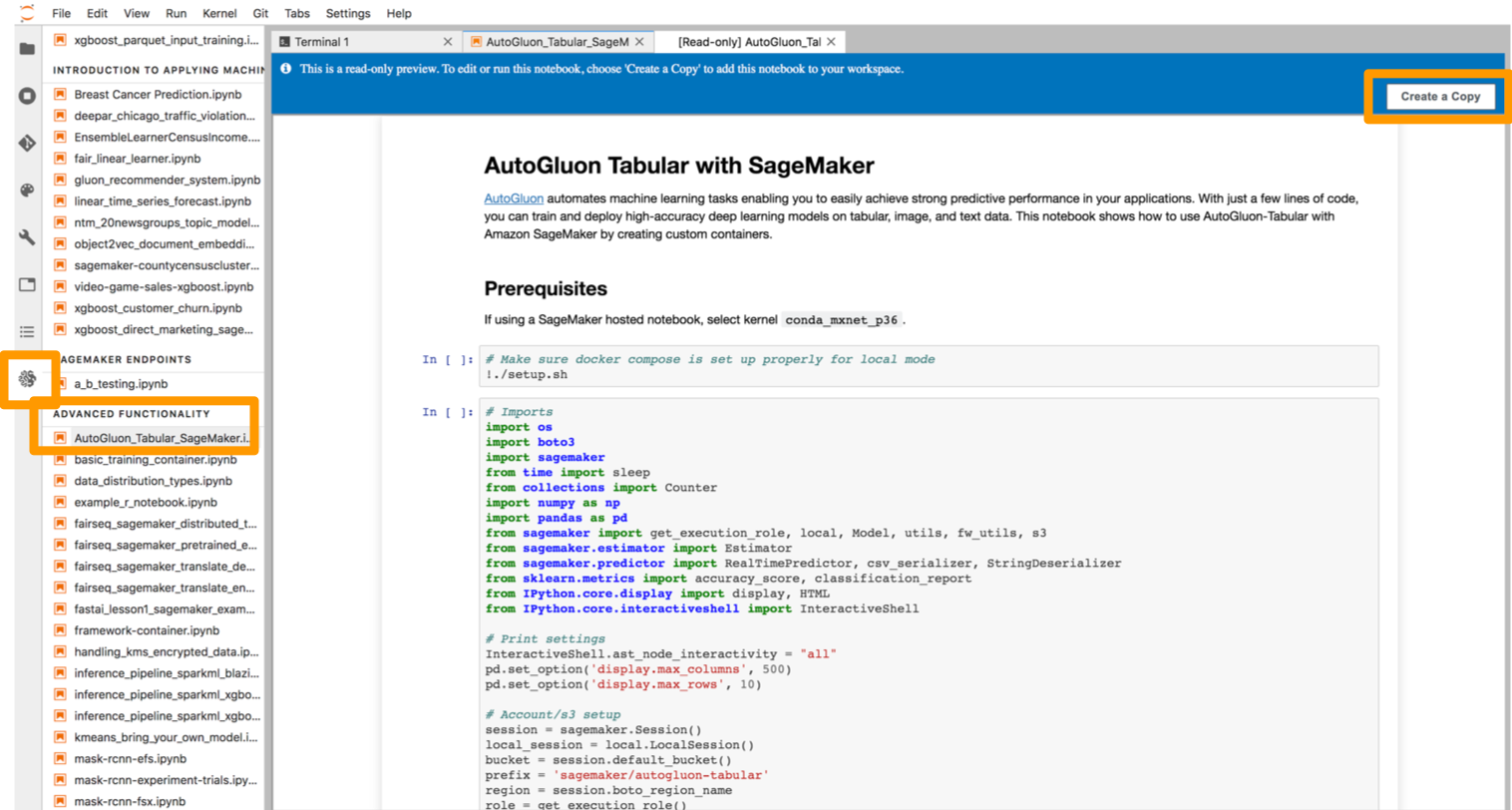Image resolution: width=1512 pixels, height=810 pixels.
Task: Click the notebook icon beside Breast Cancer Prediction.ipynb
Action: [60, 94]
